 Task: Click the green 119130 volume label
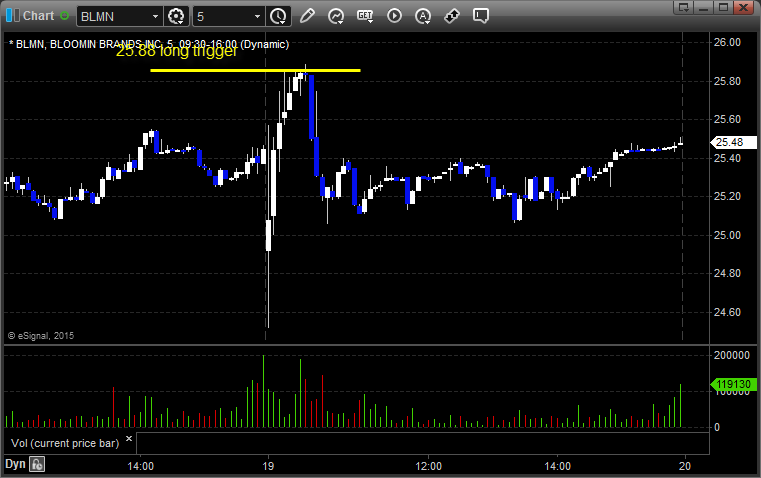pos(733,384)
